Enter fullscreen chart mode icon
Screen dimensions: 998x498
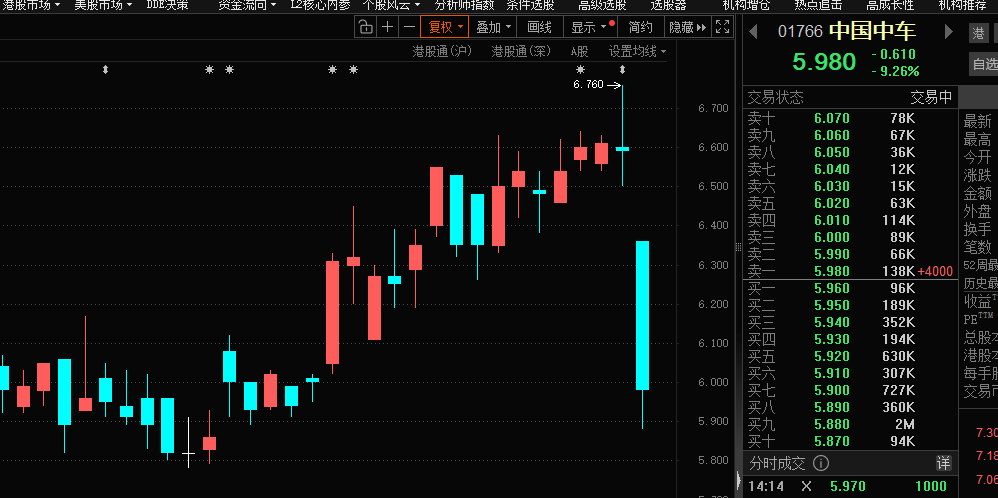723,27
